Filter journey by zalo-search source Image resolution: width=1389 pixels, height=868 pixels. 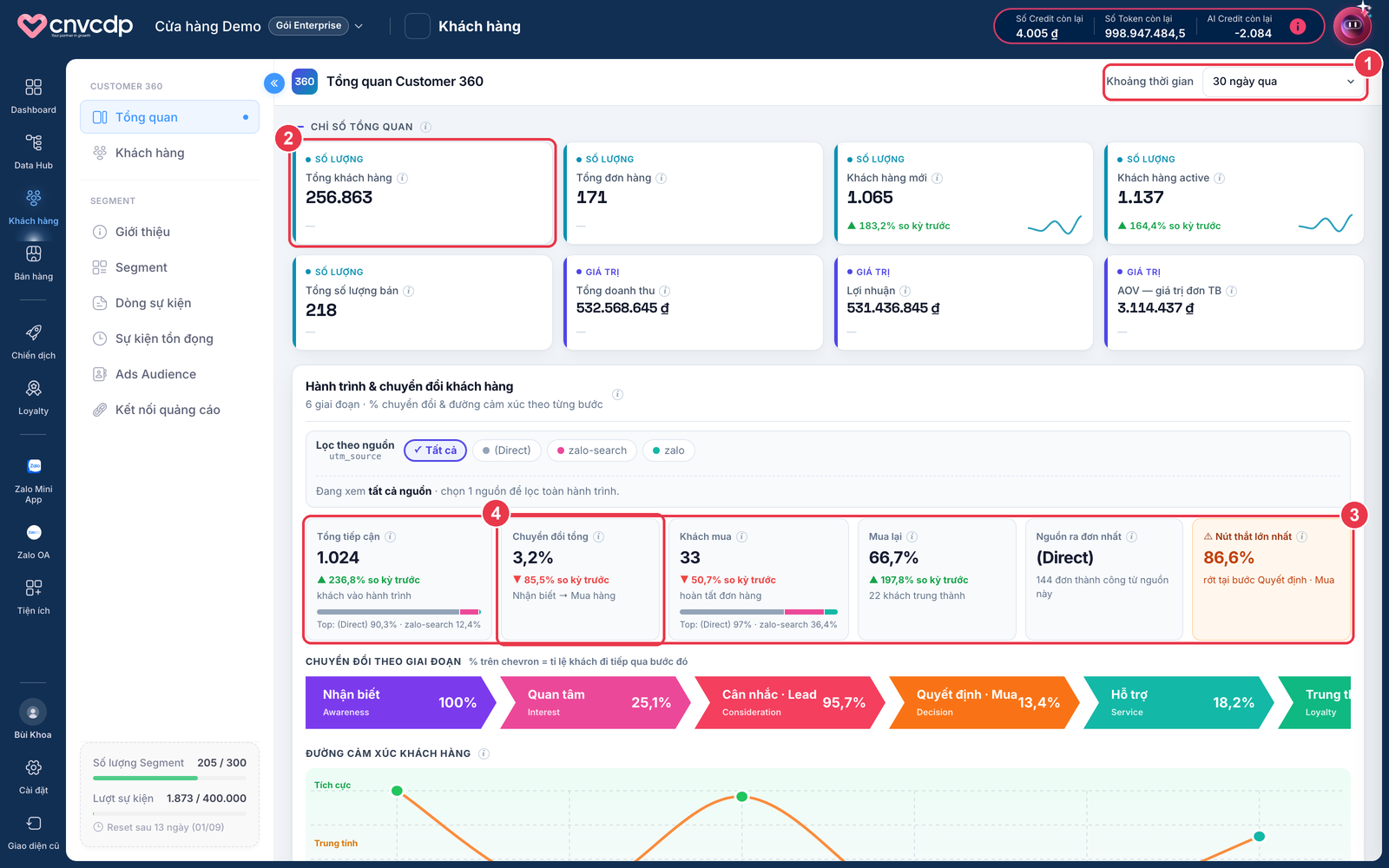592,450
